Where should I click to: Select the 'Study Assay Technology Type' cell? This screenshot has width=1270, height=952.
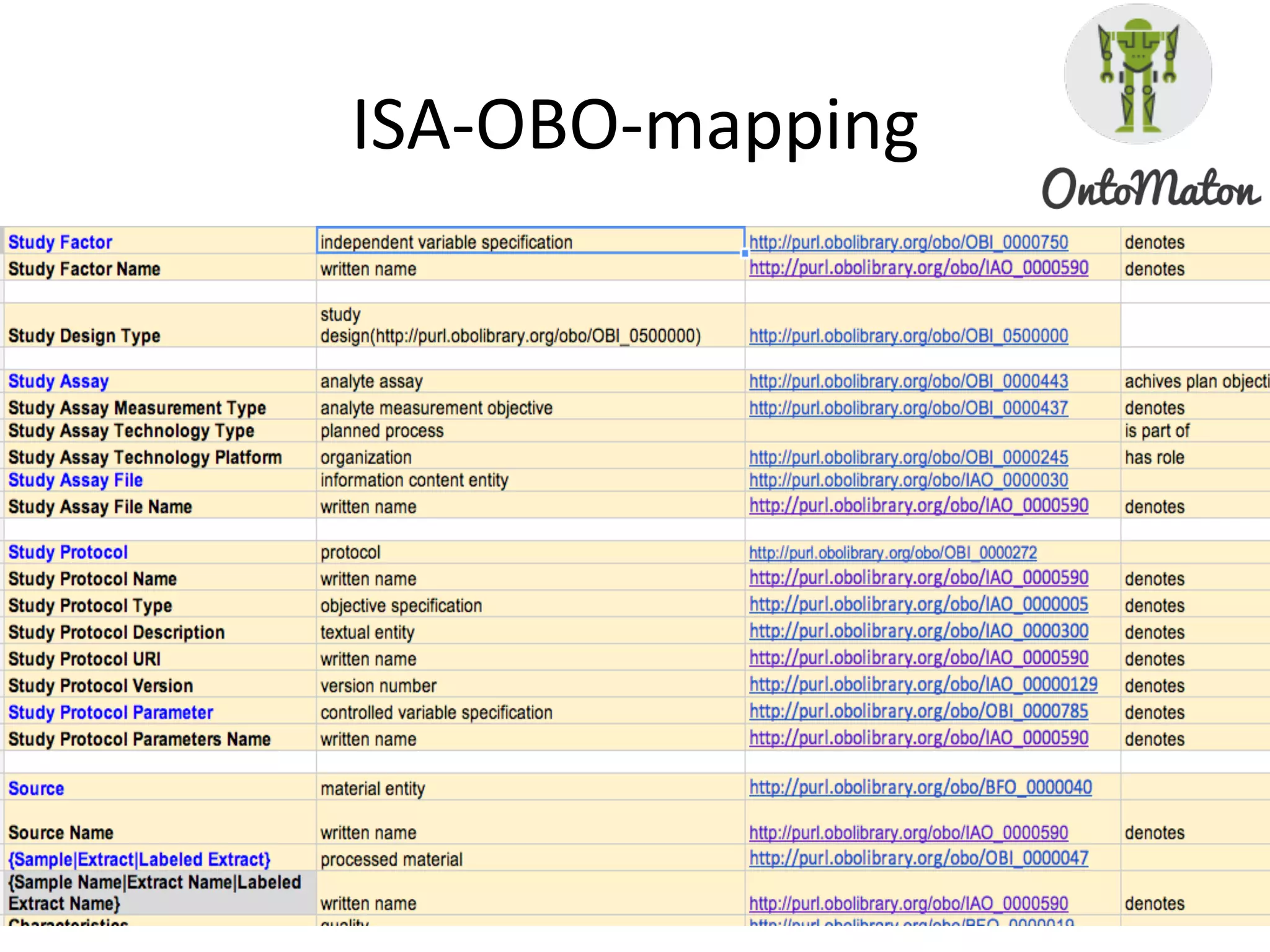point(160,431)
